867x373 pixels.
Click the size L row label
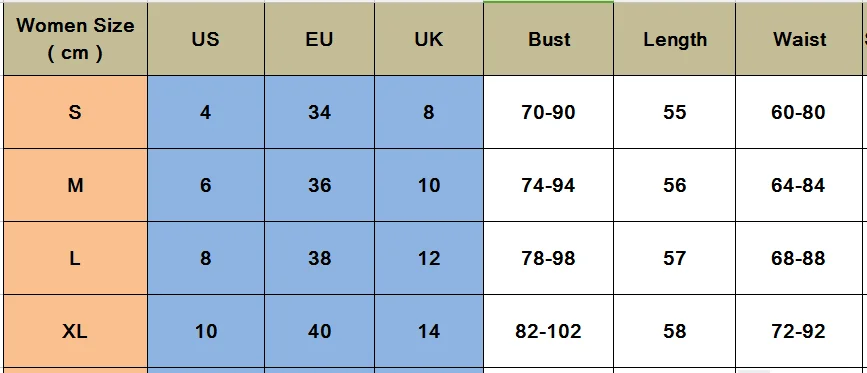coord(75,258)
